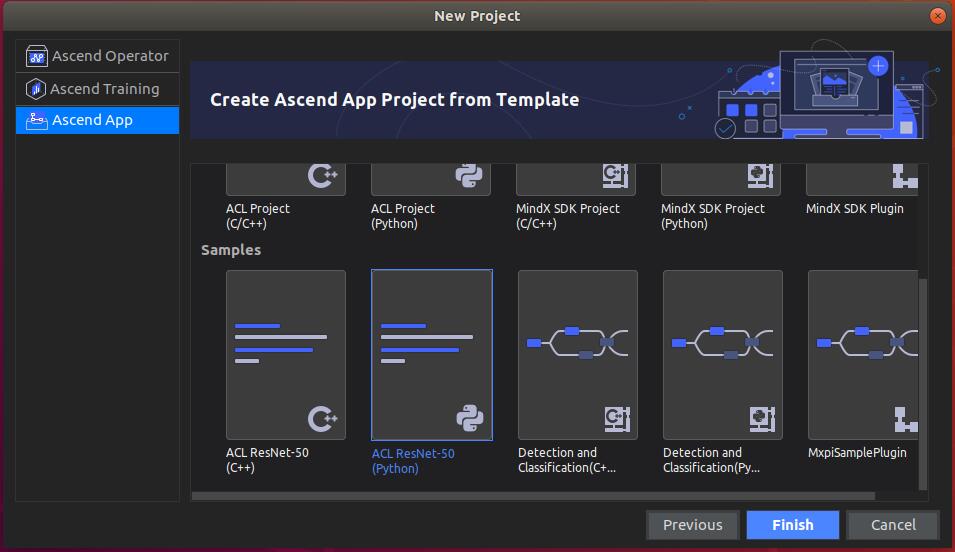The height and width of the screenshot is (552, 955).
Task: Switch to Ascend Training category
Action: click(x=97, y=89)
